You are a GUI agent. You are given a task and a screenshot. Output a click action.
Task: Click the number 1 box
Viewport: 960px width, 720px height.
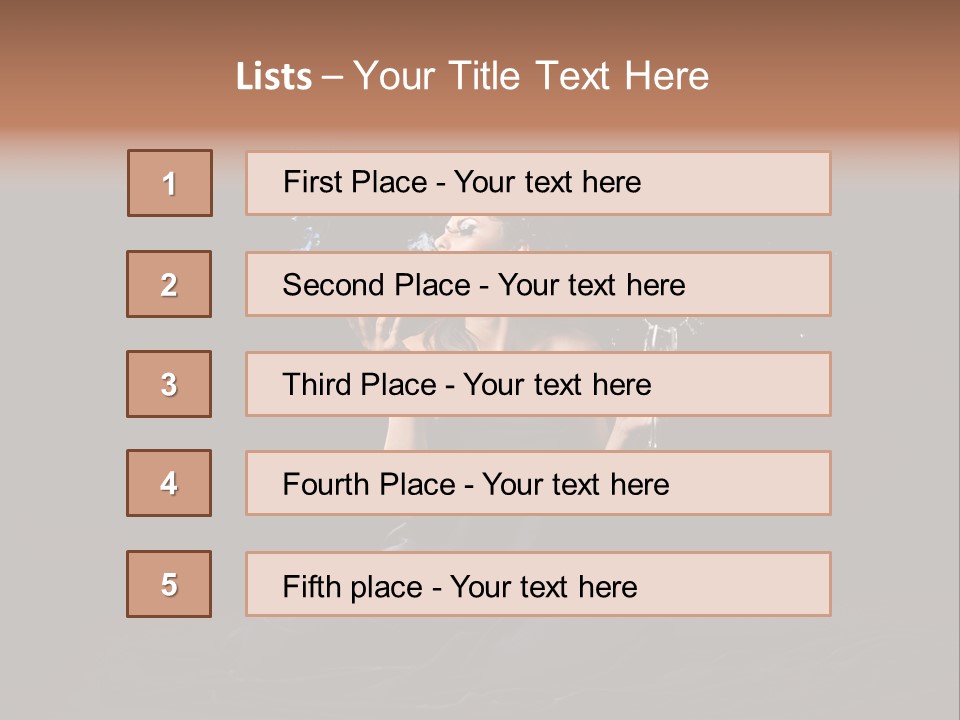(170, 183)
